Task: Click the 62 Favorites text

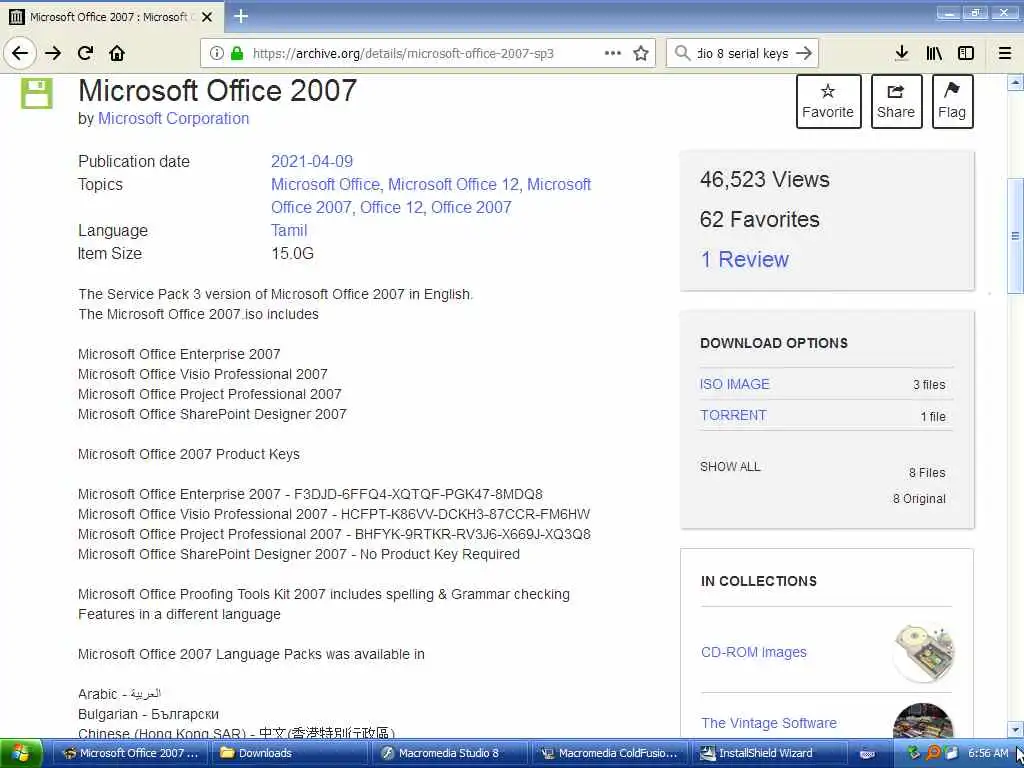Action: tap(760, 219)
